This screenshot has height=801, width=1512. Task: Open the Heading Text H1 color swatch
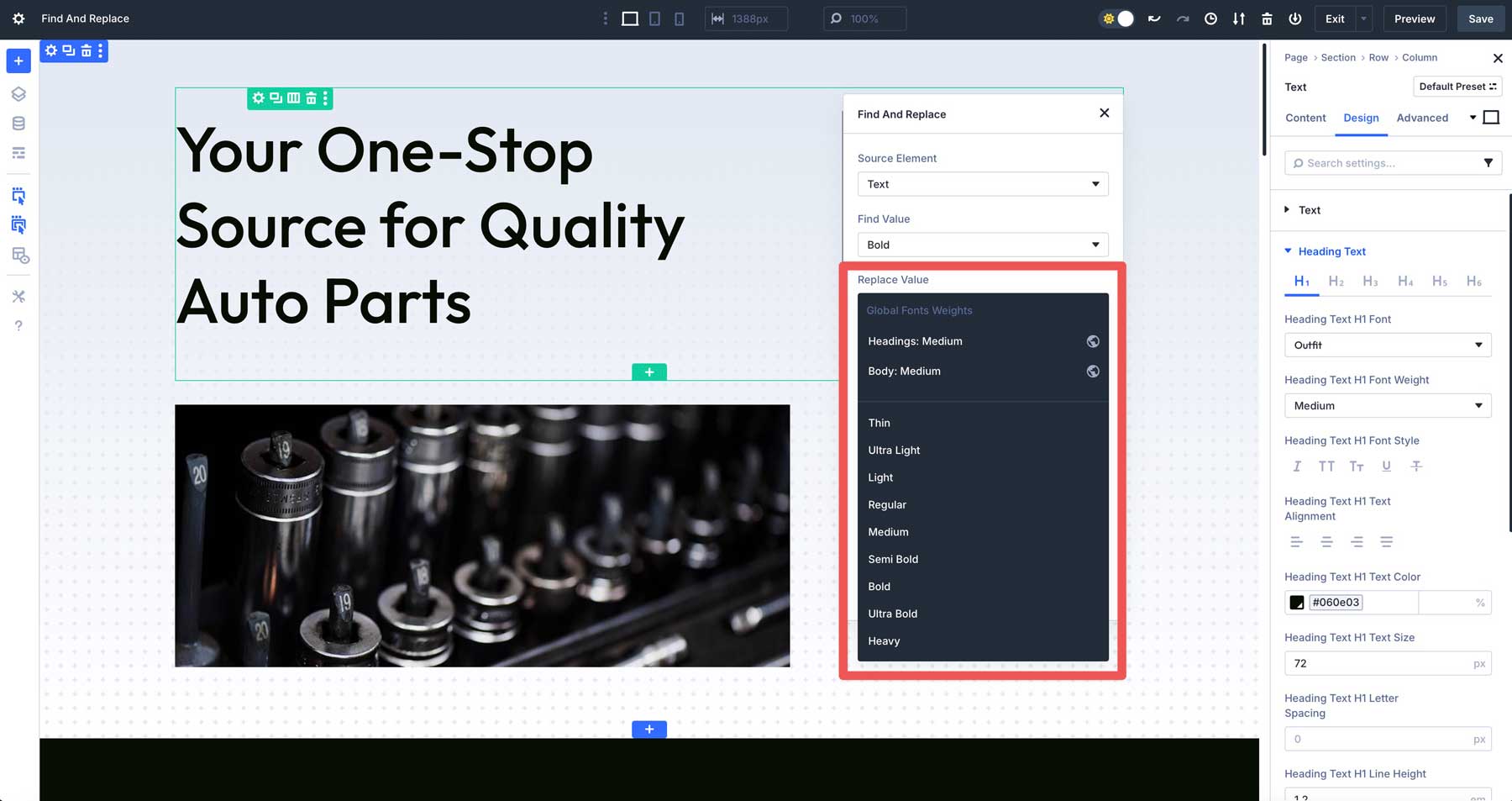point(1295,602)
